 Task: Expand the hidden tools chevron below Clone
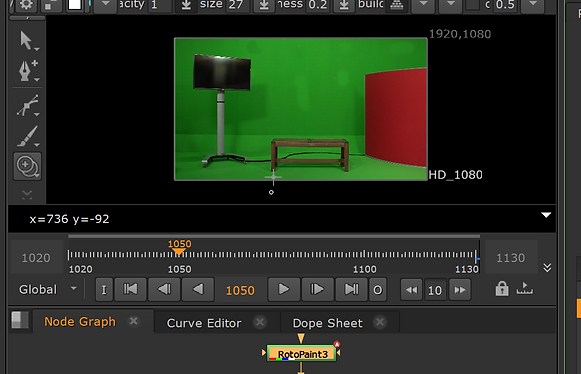(x=27, y=194)
